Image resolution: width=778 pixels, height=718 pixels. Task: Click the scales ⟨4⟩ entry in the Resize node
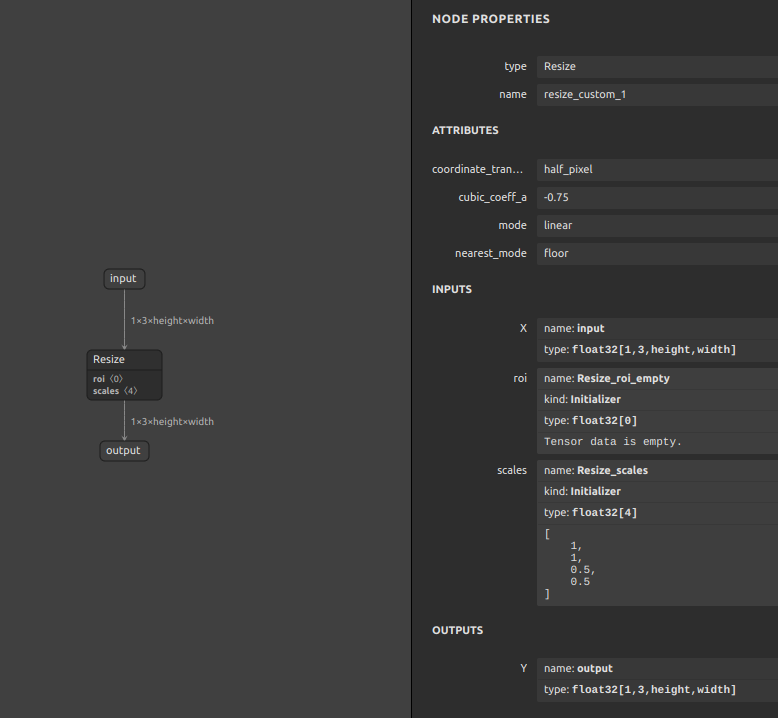pos(115,391)
